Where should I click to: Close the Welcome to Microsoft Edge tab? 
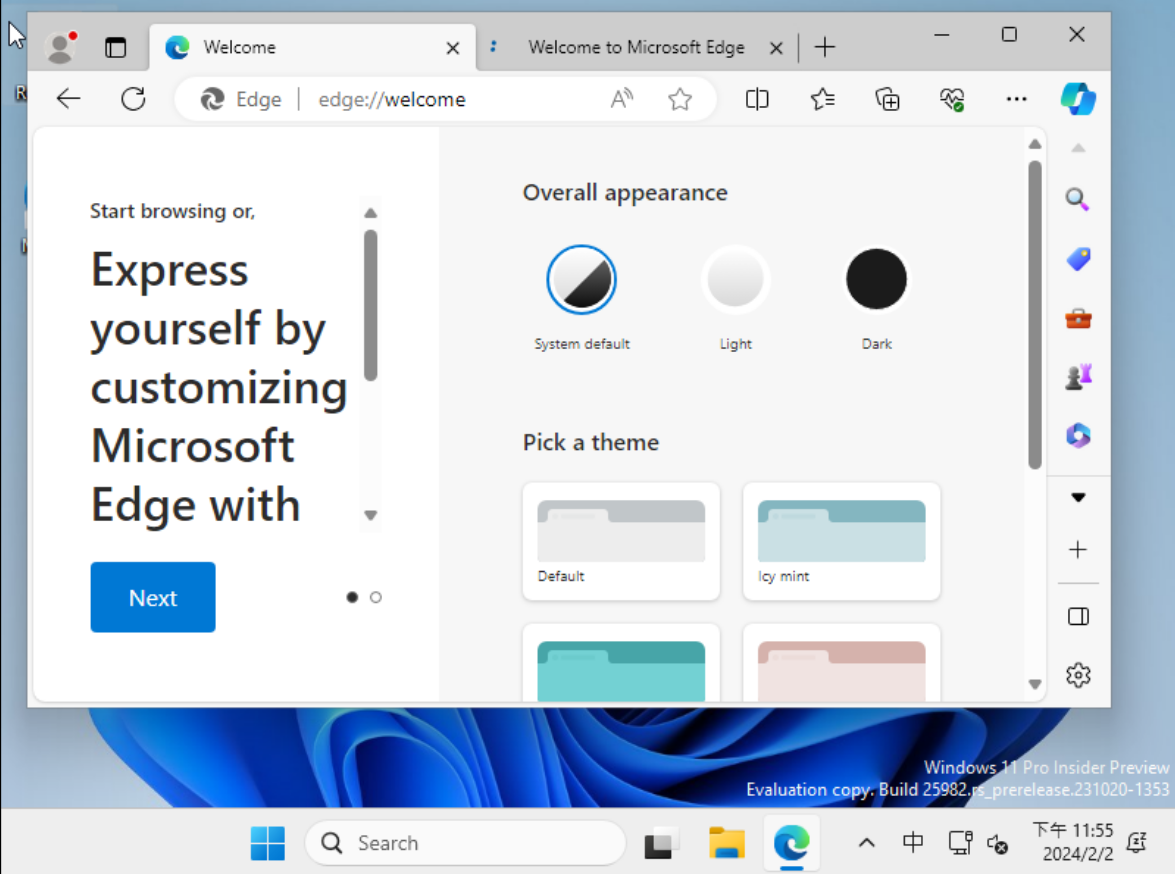(776, 48)
